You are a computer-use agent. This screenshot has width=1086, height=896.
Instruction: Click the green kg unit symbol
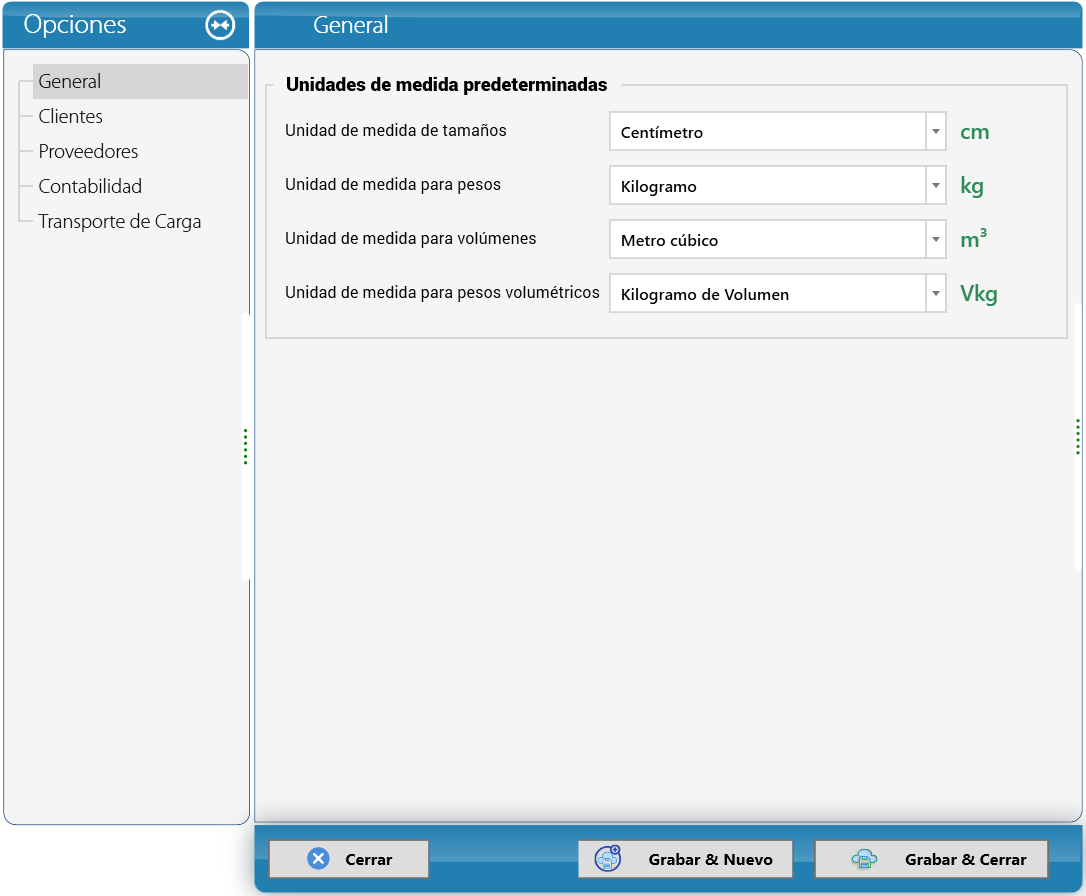coord(972,186)
